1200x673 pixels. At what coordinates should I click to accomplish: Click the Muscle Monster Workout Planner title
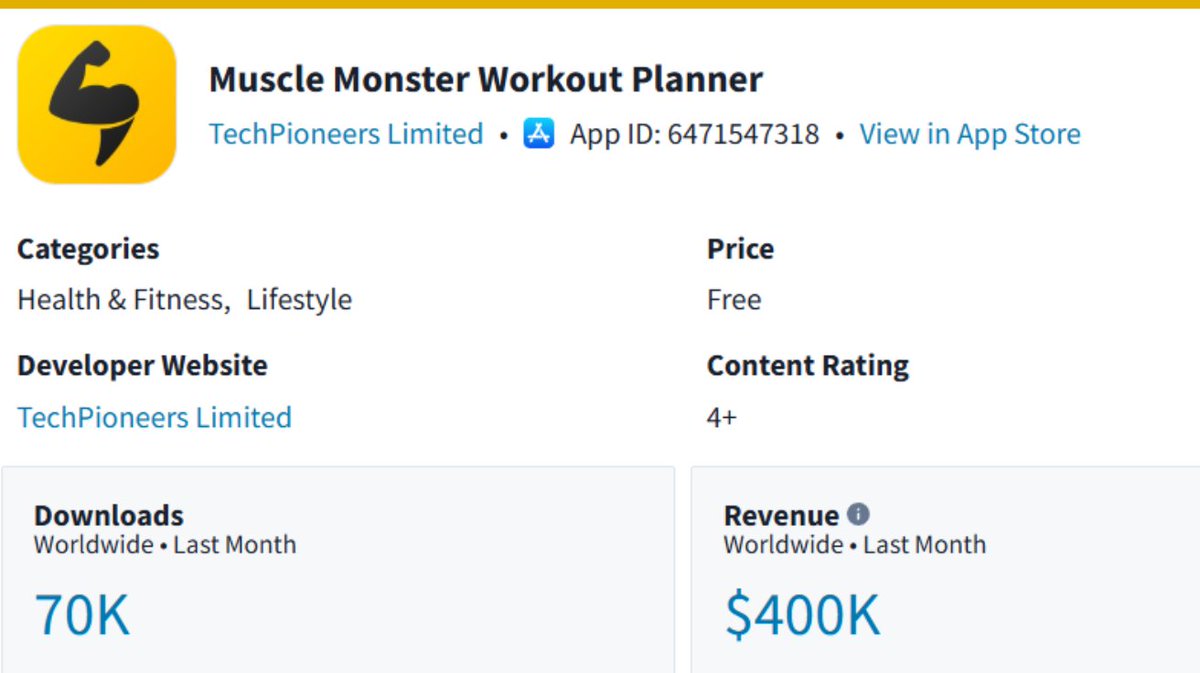point(486,79)
